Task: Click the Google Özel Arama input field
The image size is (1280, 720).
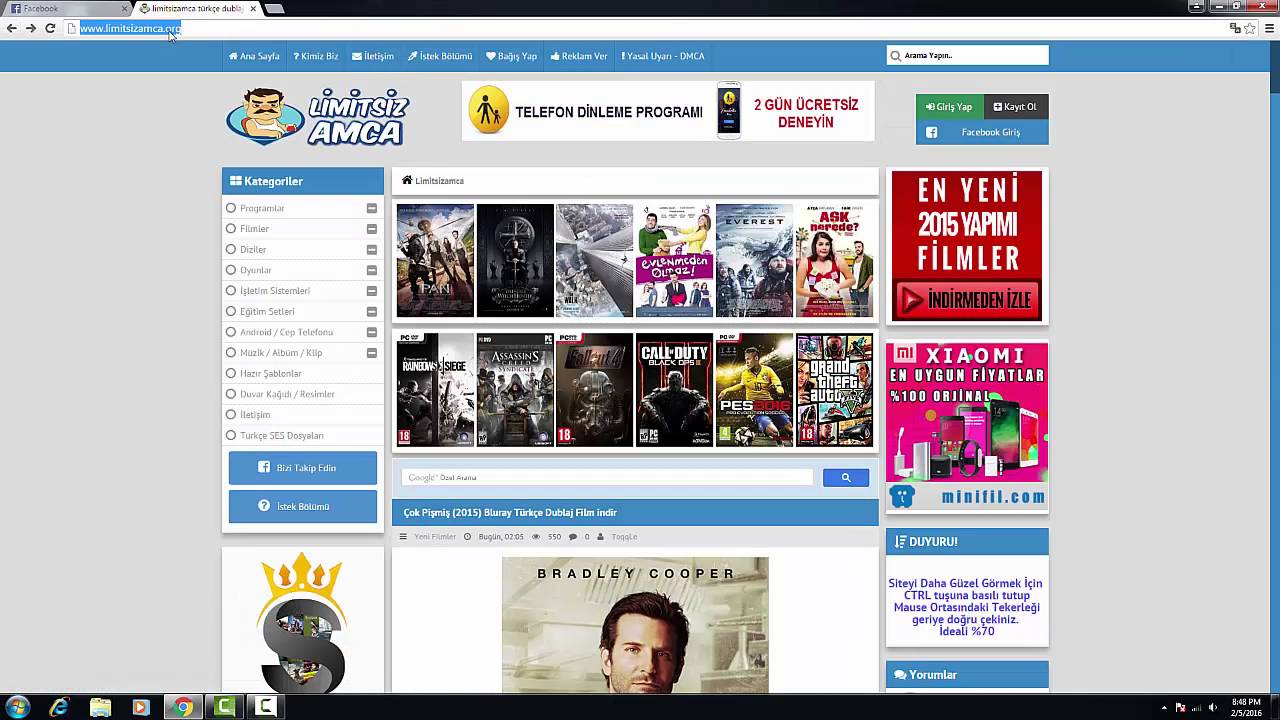Action: 608,478
